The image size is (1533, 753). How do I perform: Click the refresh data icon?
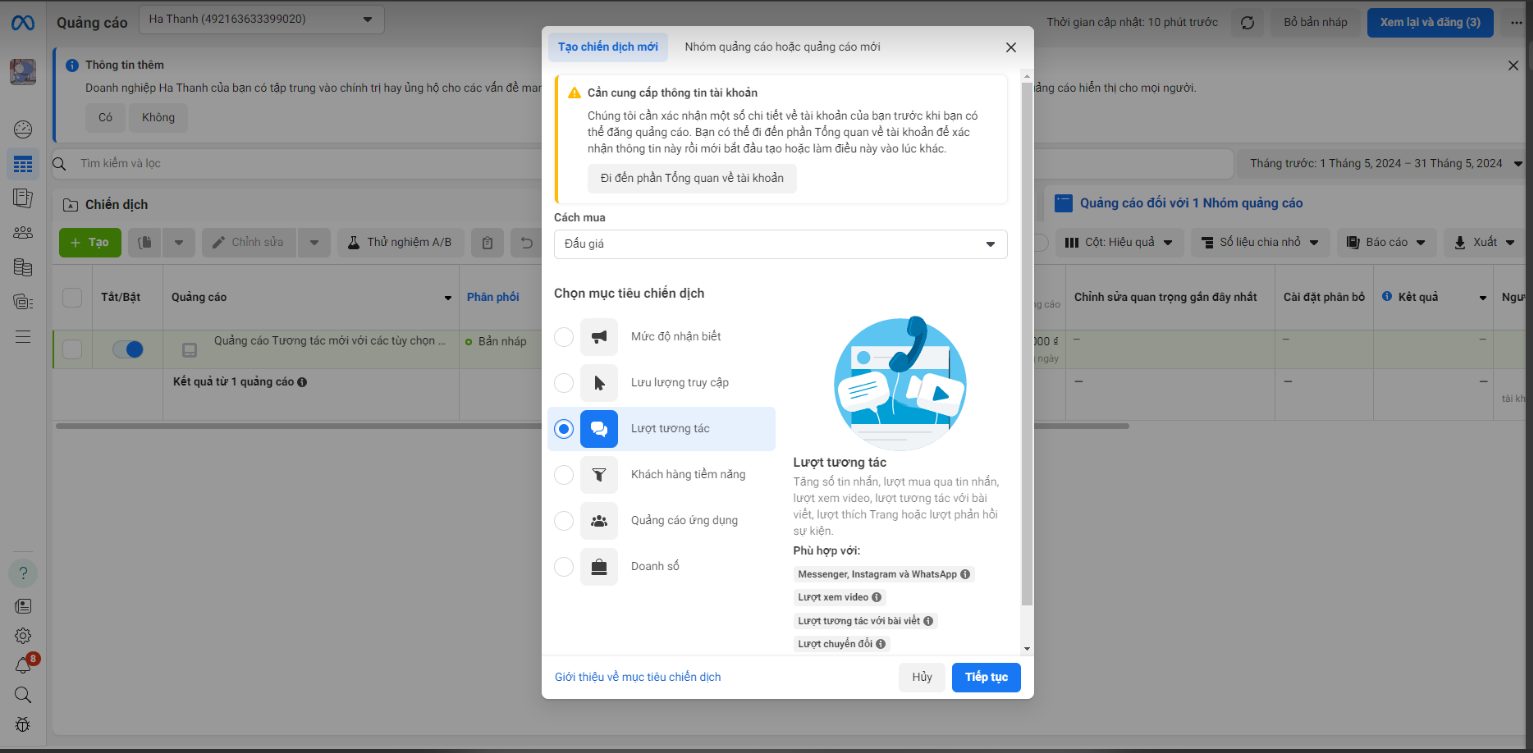coord(1247,22)
